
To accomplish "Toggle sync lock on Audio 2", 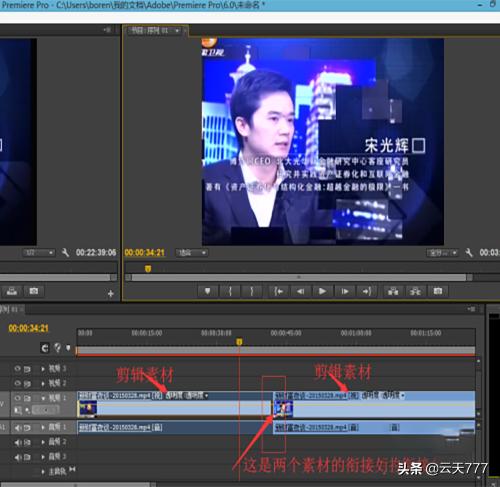I will [x=27, y=442].
